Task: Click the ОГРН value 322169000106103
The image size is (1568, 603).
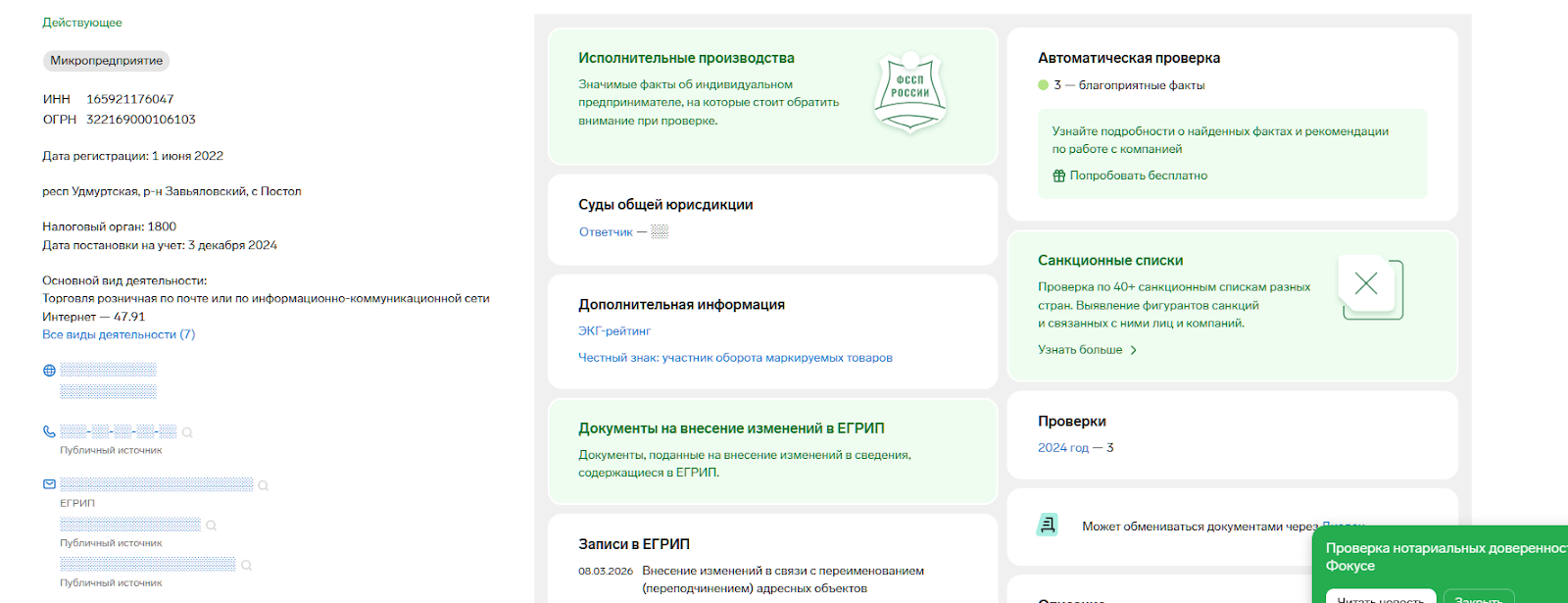Action: coord(141,120)
